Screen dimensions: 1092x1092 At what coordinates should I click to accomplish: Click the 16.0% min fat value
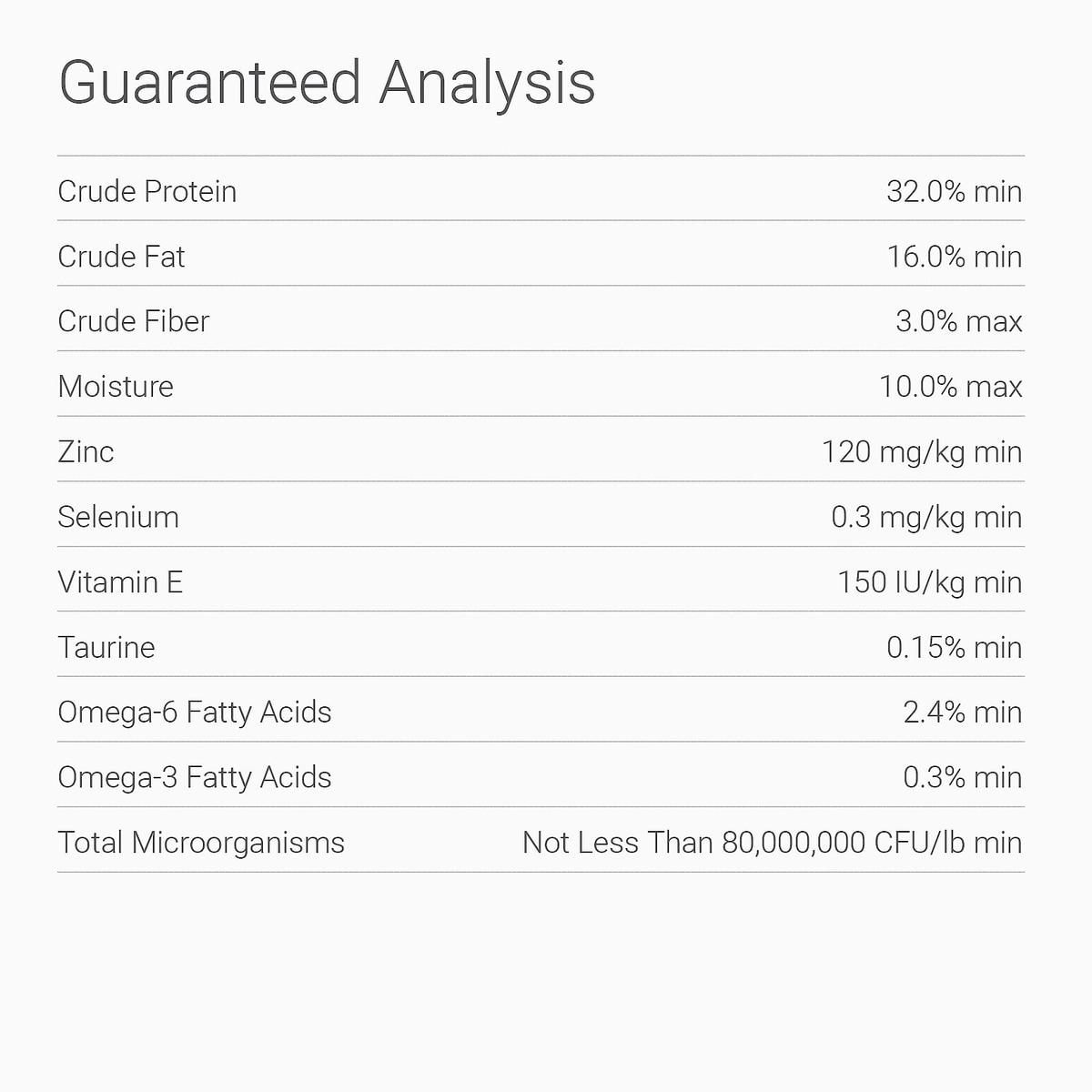tap(954, 257)
